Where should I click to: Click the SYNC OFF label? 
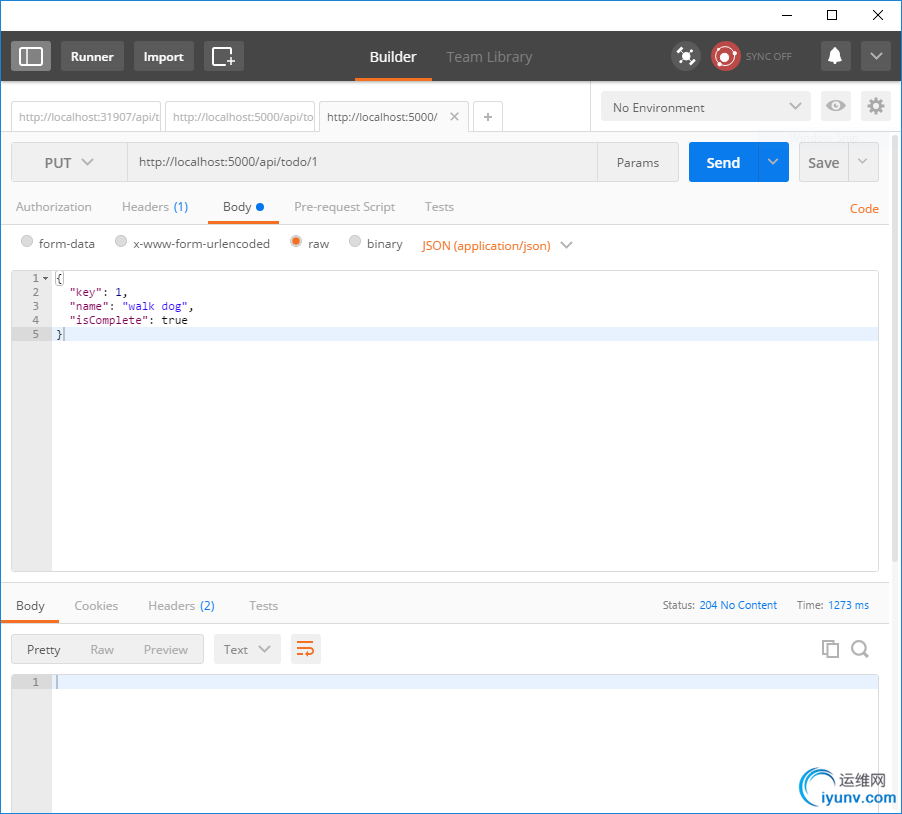pos(769,56)
